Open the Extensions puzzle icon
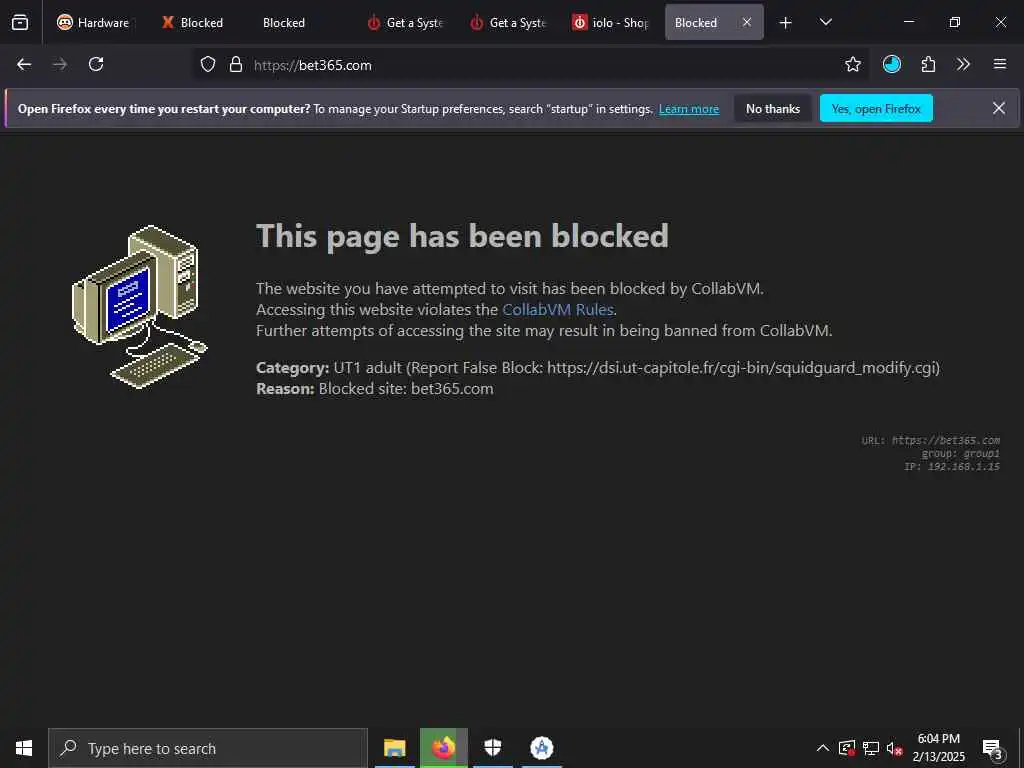This screenshot has height=768, width=1024. click(928, 64)
